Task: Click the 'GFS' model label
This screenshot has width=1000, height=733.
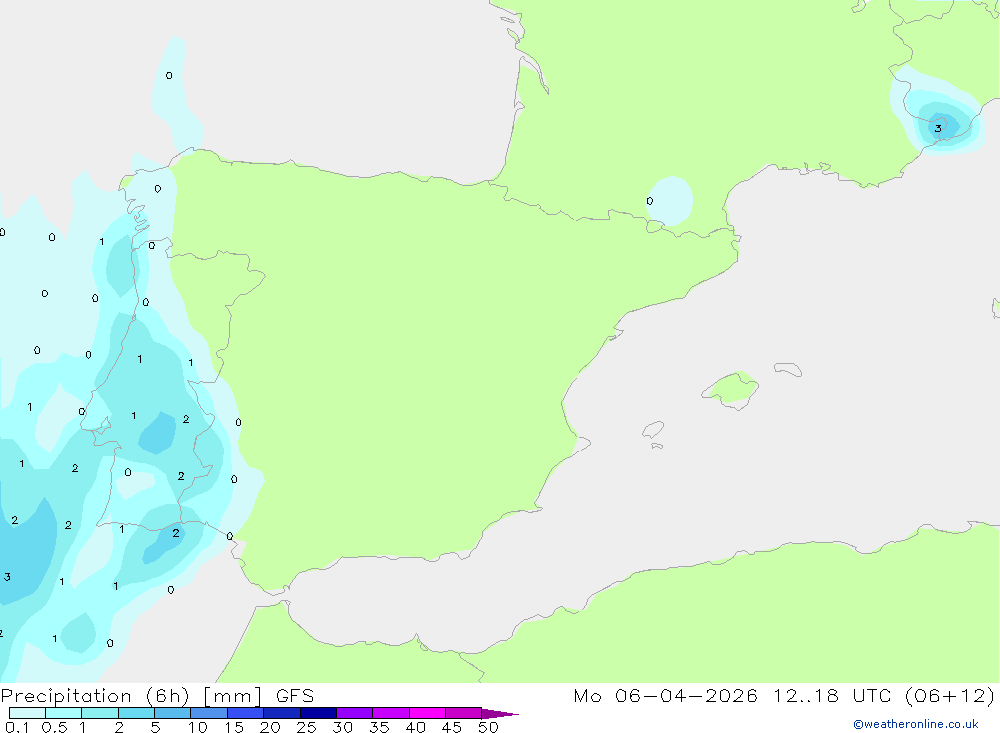Action: (x=295, y=696)
